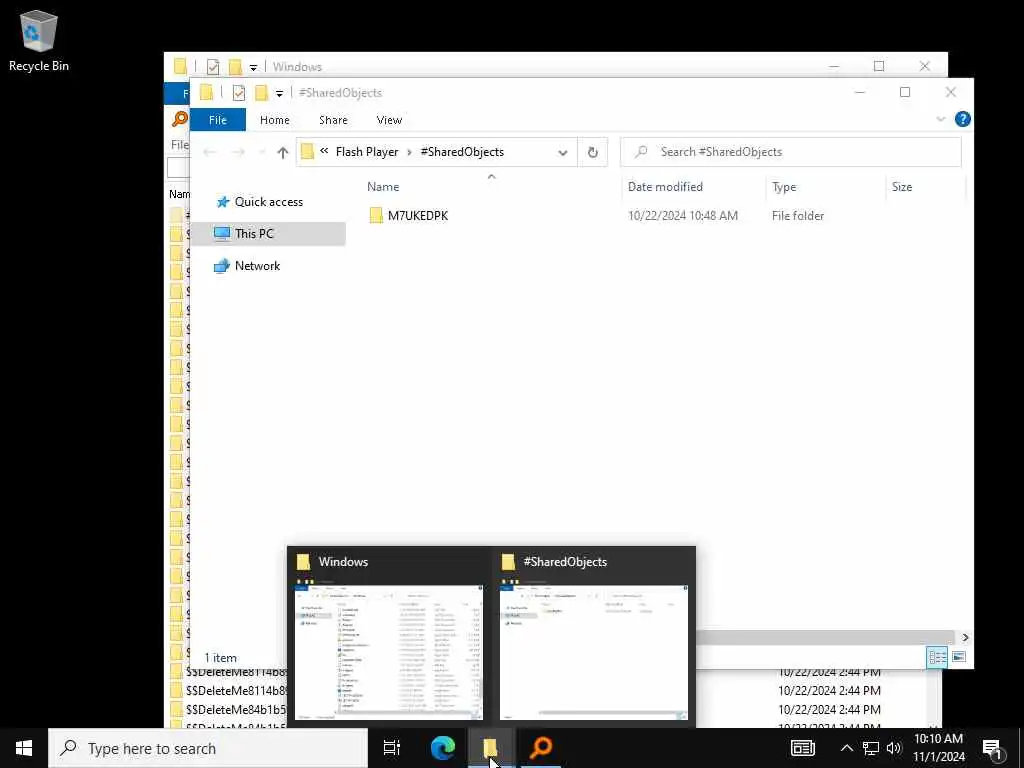This screenshot has width=1024, height=768.
Task: Launch Microsoft Edge from the taskbar
Action: [x=443, y=748]
